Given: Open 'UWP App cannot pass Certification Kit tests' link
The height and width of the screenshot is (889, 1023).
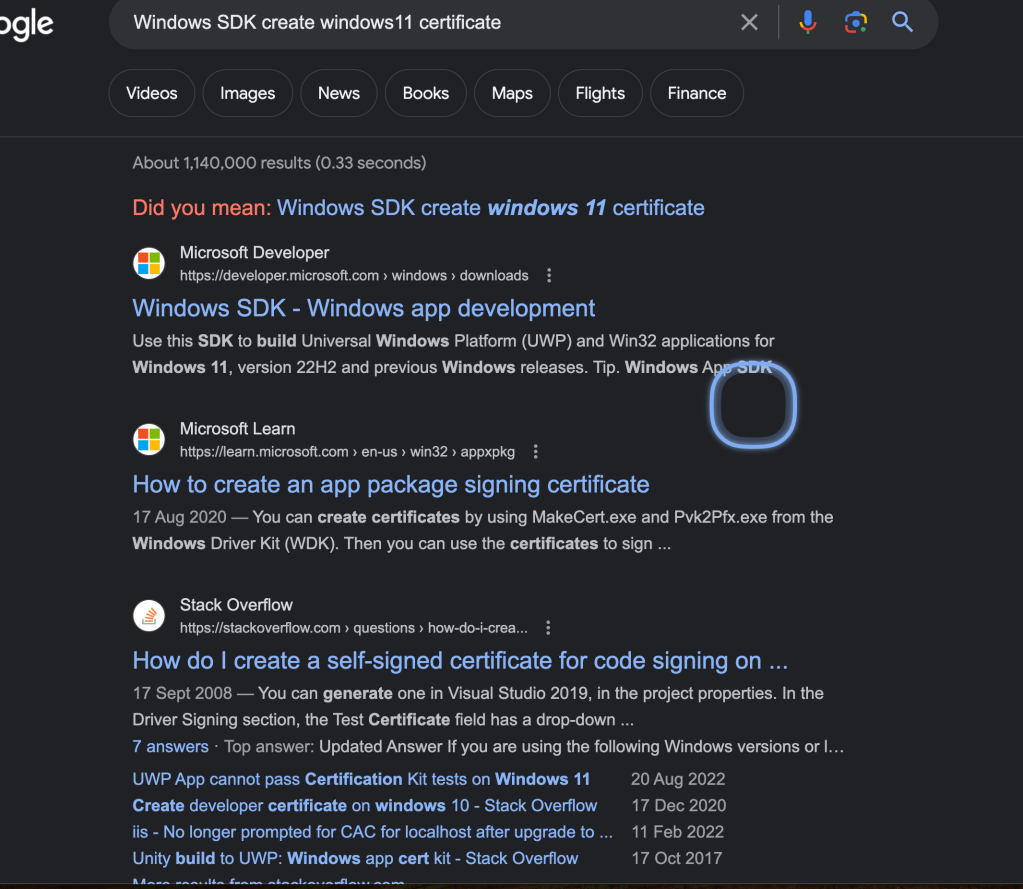Looking at the screenshot, I should pyautogui.click(x=361, y=779).
